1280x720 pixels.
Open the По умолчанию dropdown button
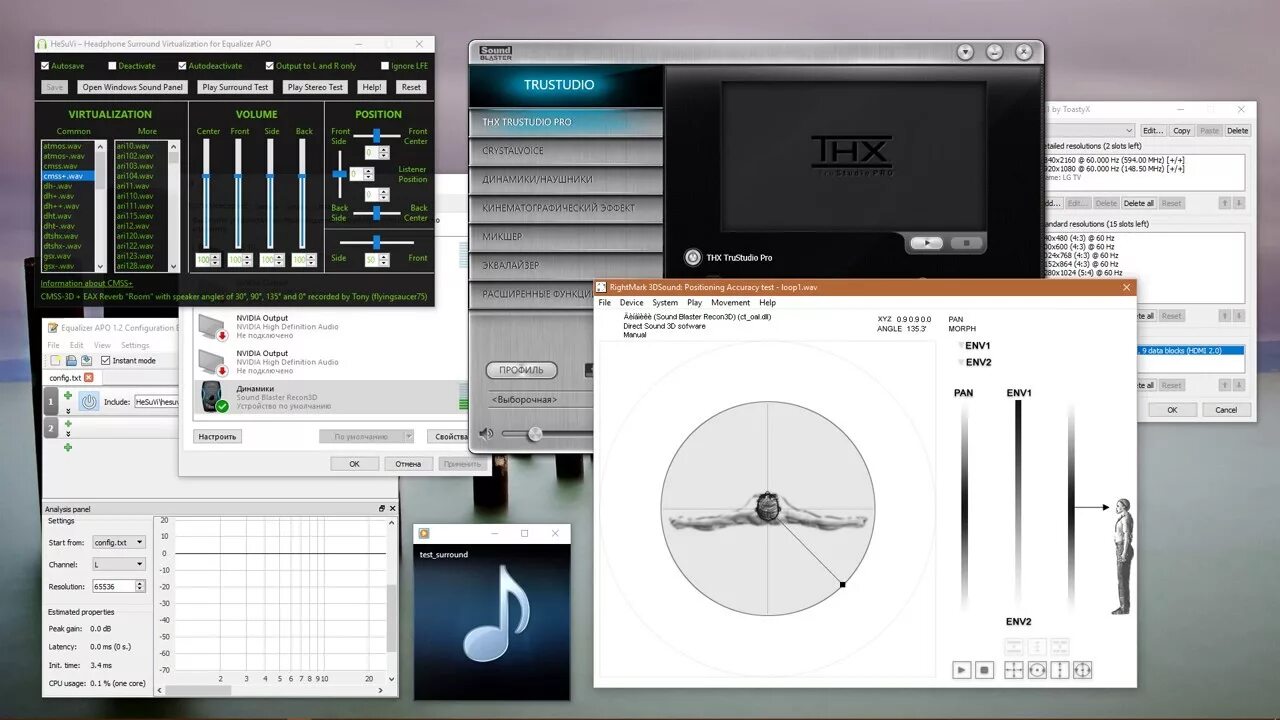tap(408, 436)
